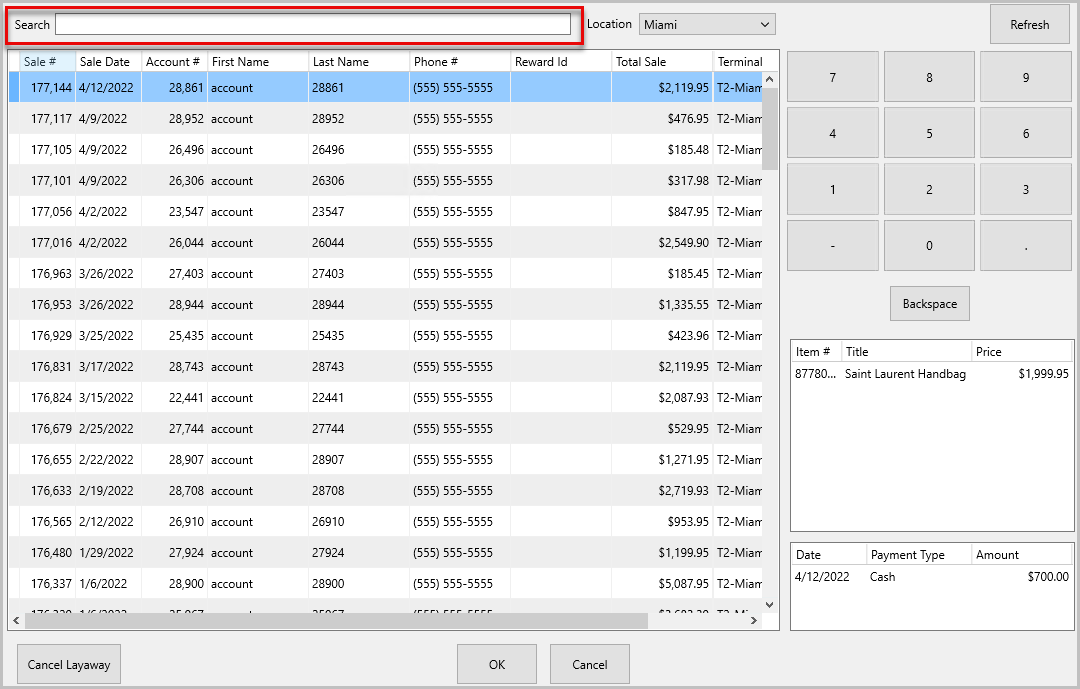Viewport: 1080px width, 689px height.
Task: Tap keypad digit 2
Action: coord(929,189)
